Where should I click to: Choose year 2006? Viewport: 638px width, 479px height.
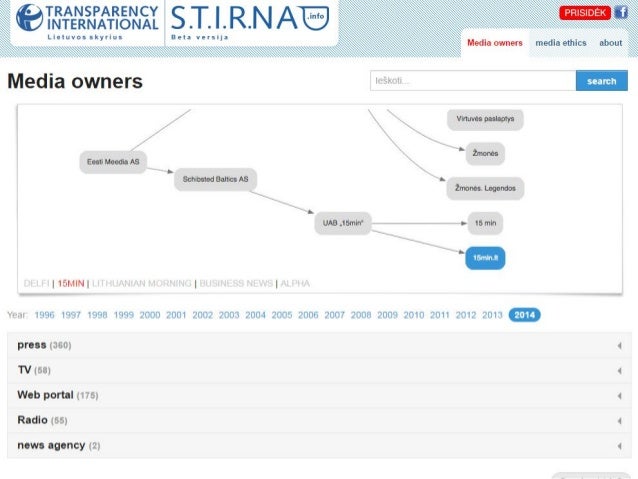coord(308,315)
